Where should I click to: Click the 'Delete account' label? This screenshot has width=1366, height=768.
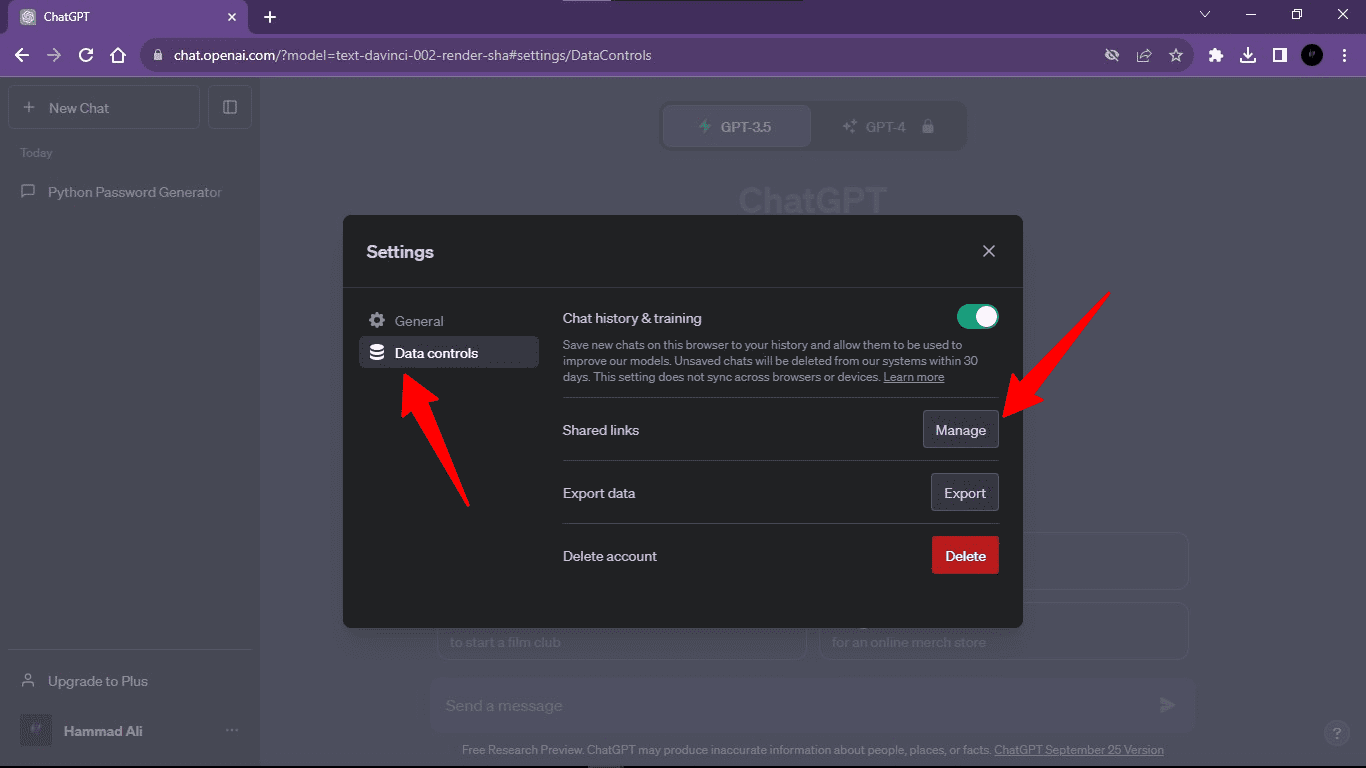[610, 556]
